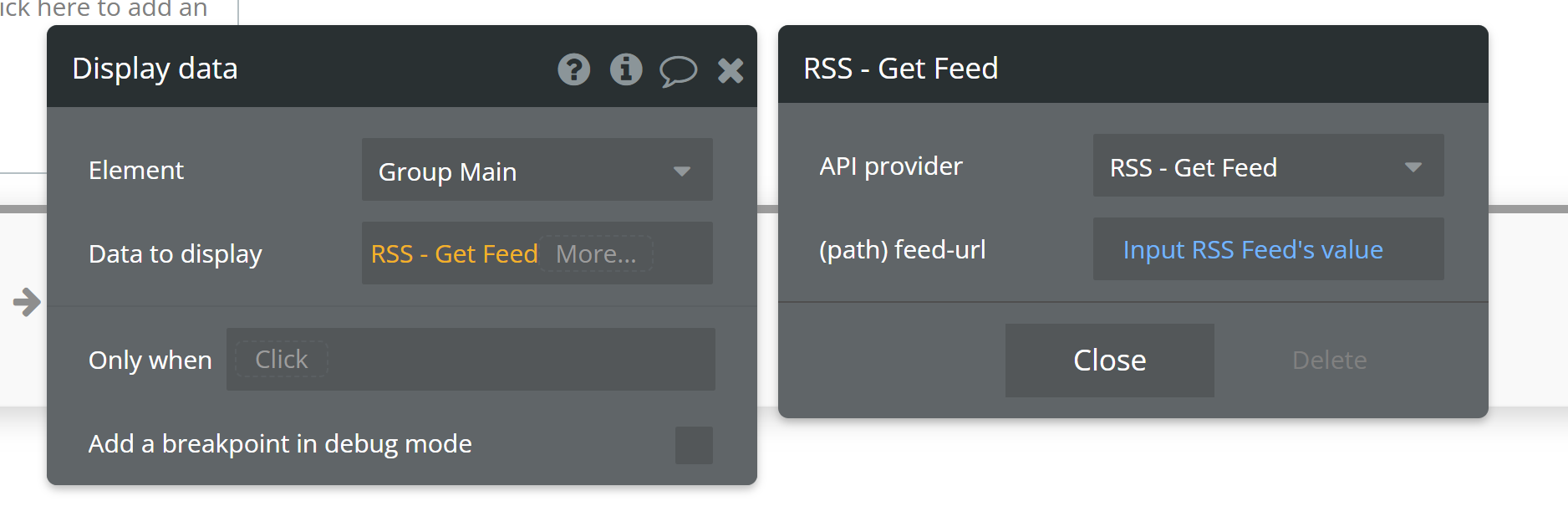Select the orange RSS - Get Feed expression
This screenshot has height=532, width=1568.
click(x=454, y=253)
